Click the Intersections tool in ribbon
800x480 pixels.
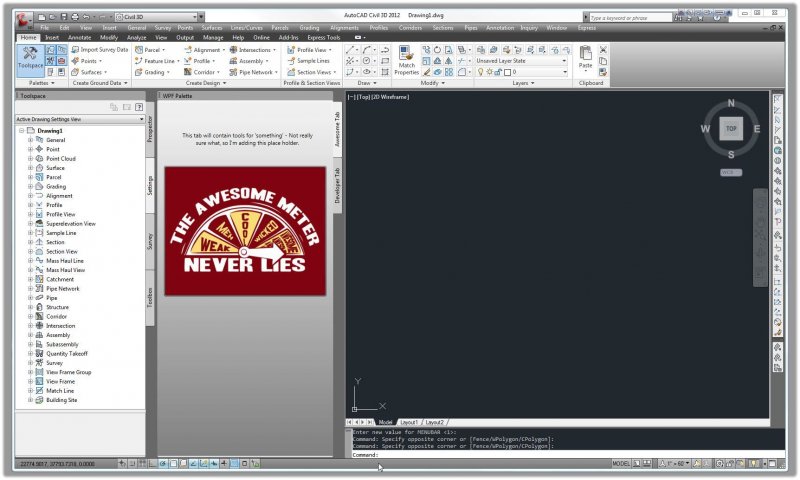[252, 49]
